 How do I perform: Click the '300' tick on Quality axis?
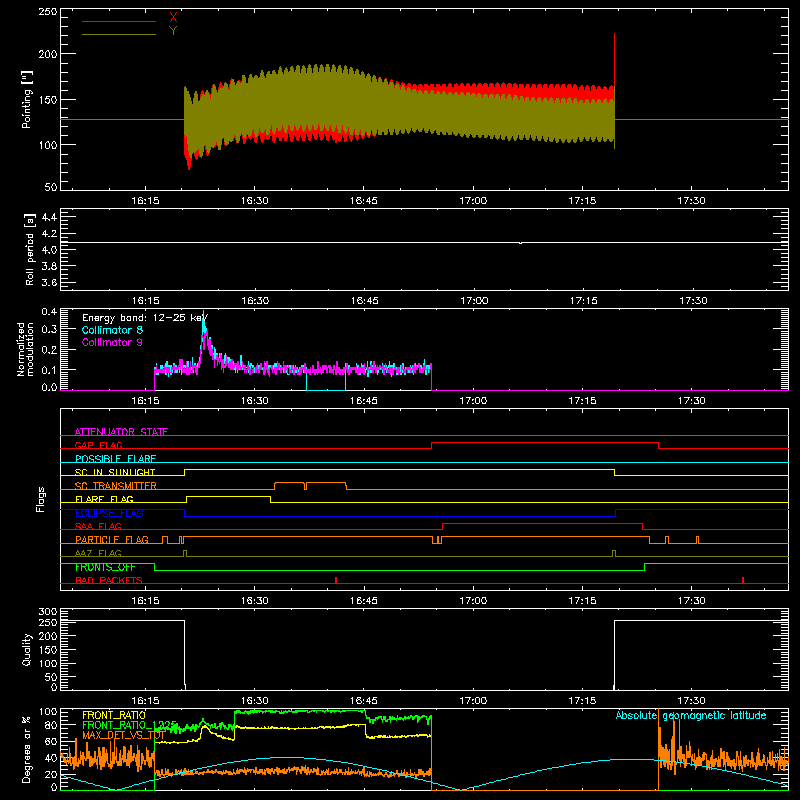tap(48, 612)
